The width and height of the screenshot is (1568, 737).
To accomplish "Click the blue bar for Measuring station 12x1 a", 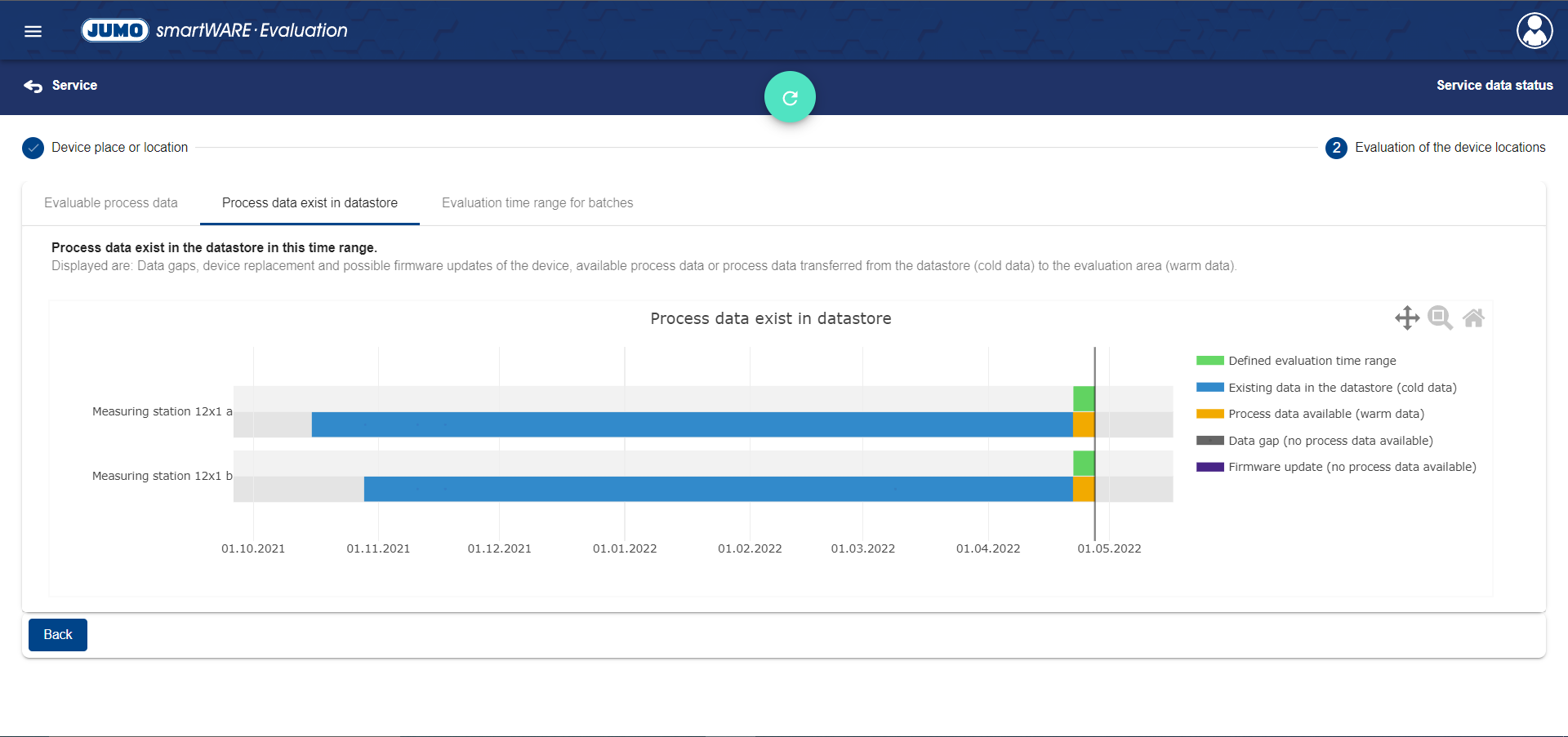I will coord(691,424).
